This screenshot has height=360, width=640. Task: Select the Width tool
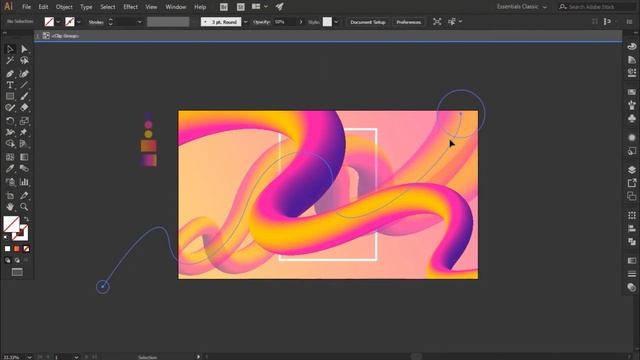pos(10,132)
